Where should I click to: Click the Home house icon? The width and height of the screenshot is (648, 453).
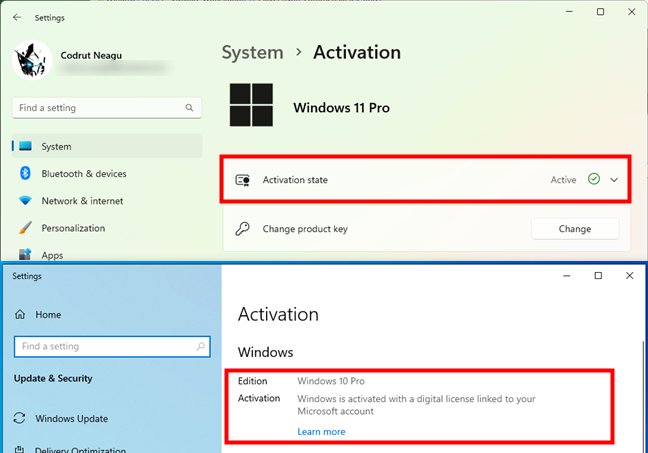20,315
